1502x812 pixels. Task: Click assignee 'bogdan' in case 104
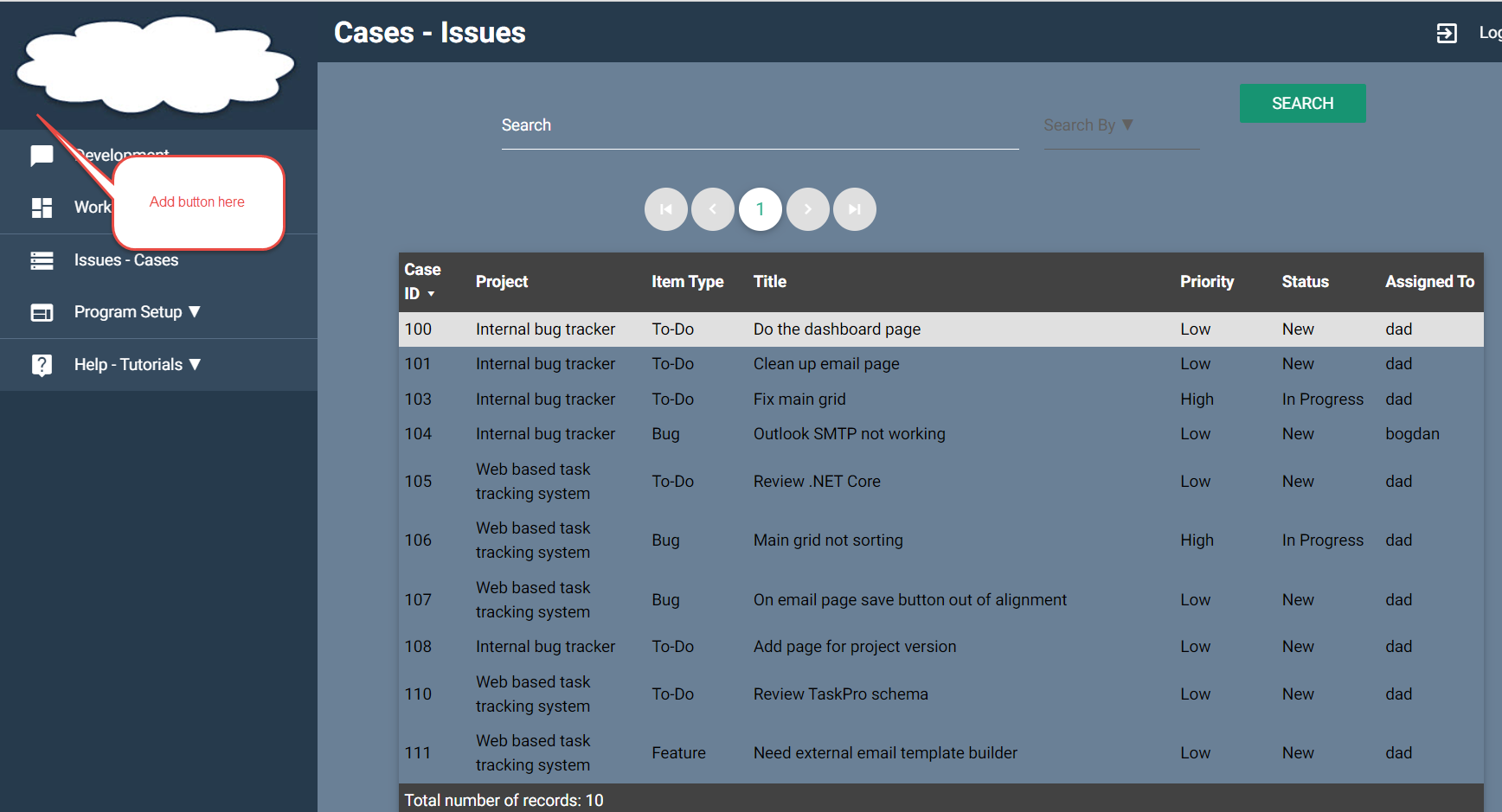[x=1412, y=434]
